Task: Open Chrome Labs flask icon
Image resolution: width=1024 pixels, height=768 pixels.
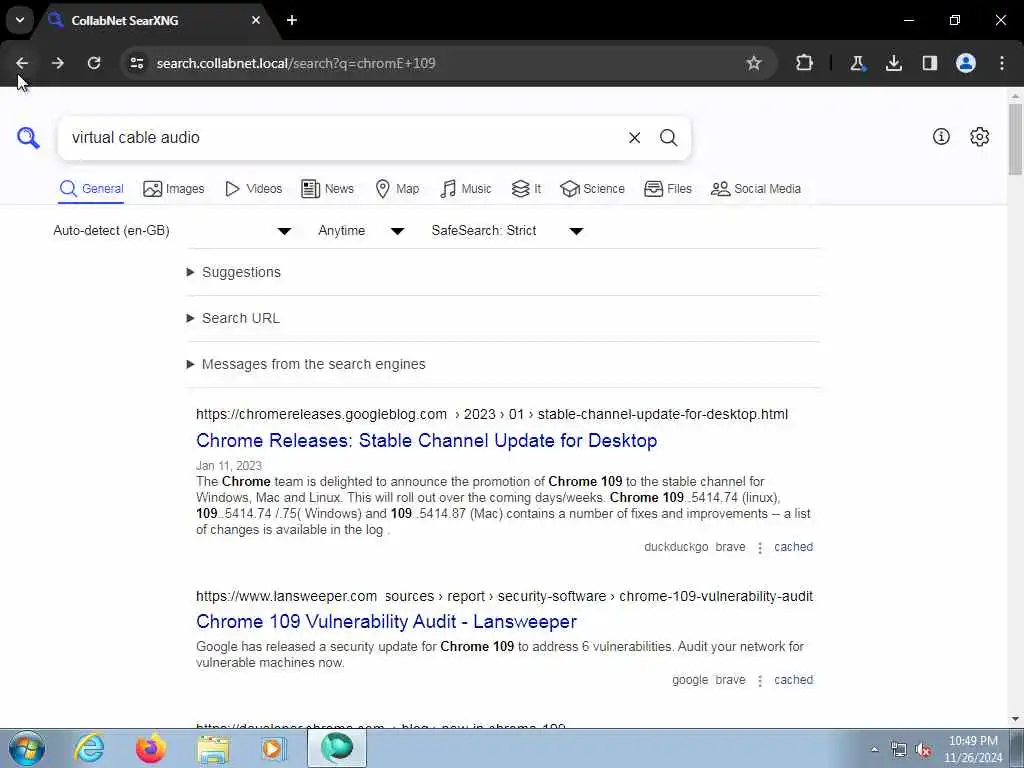Action: (x=857, y=63)
